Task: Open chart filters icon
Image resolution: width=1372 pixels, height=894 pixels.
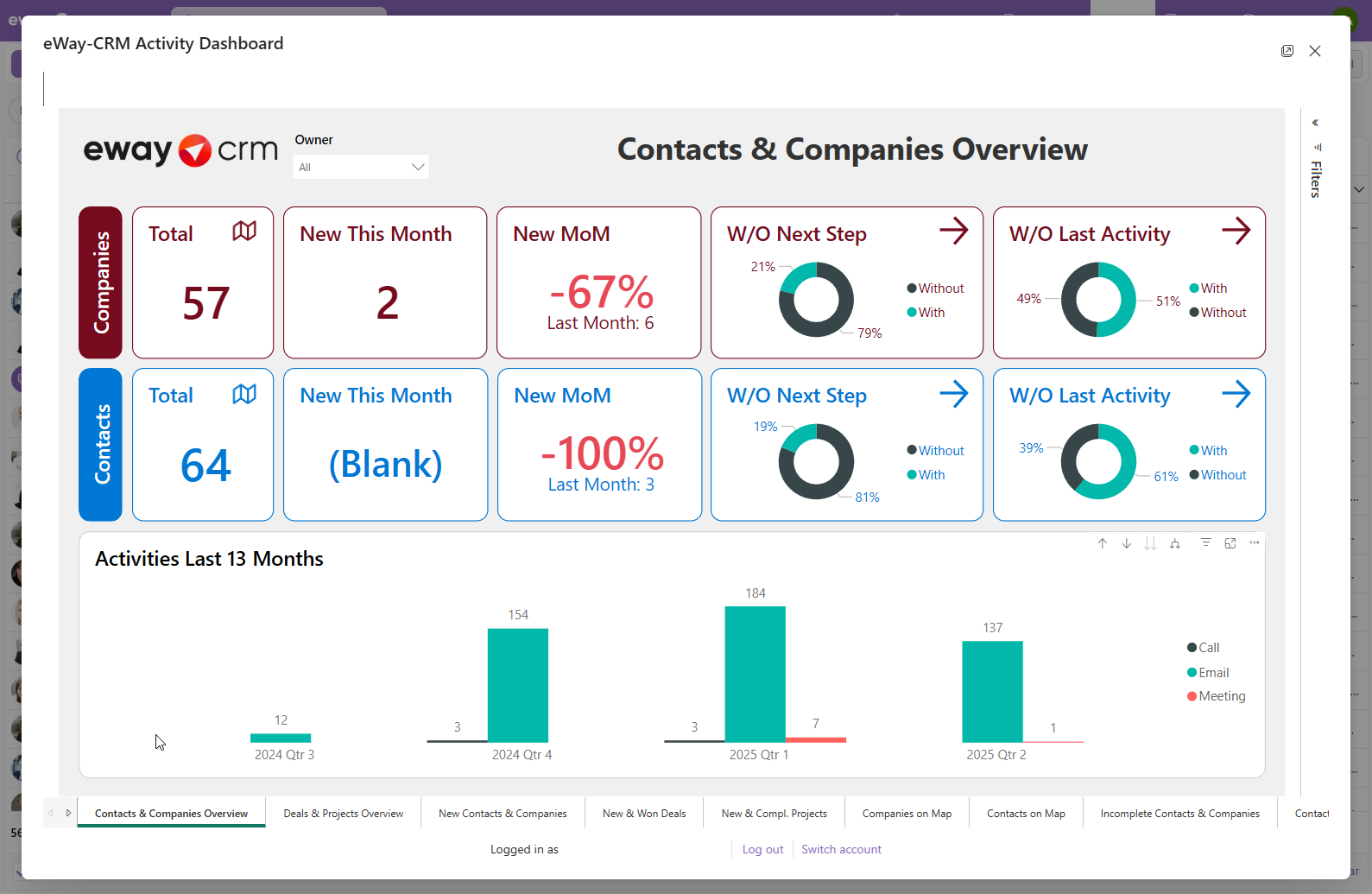Action: [1205, 542]
